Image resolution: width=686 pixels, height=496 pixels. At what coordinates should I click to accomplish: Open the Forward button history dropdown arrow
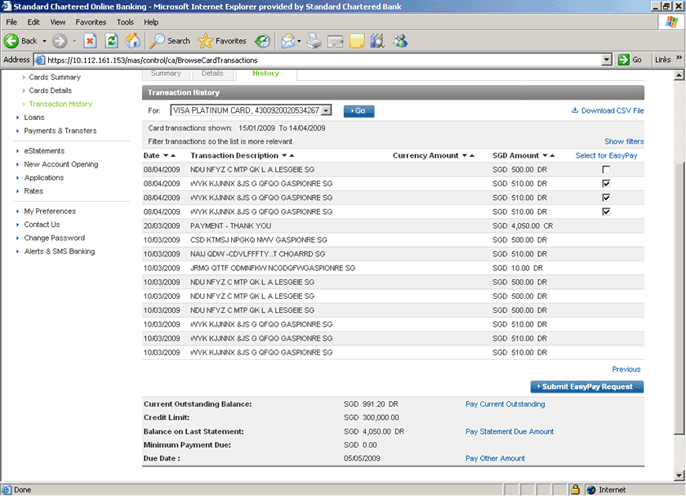(74, 41)
